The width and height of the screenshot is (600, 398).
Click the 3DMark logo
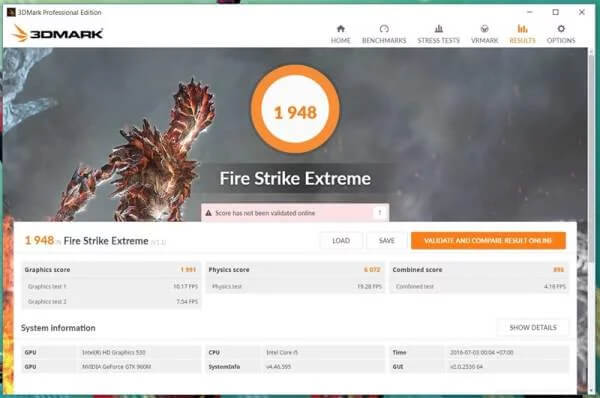click(x=57, y=33)
